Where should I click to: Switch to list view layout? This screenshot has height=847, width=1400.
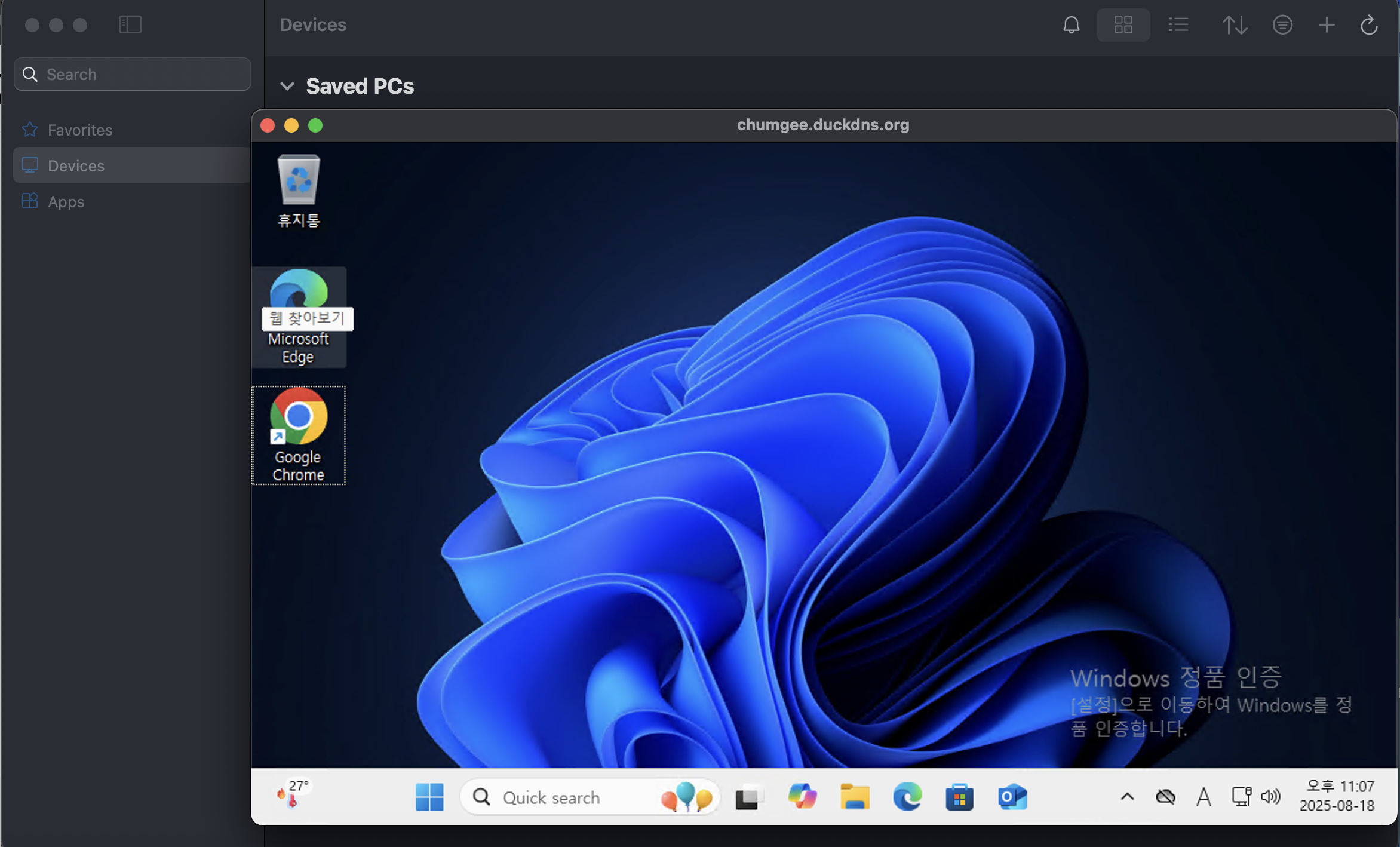1178,25
